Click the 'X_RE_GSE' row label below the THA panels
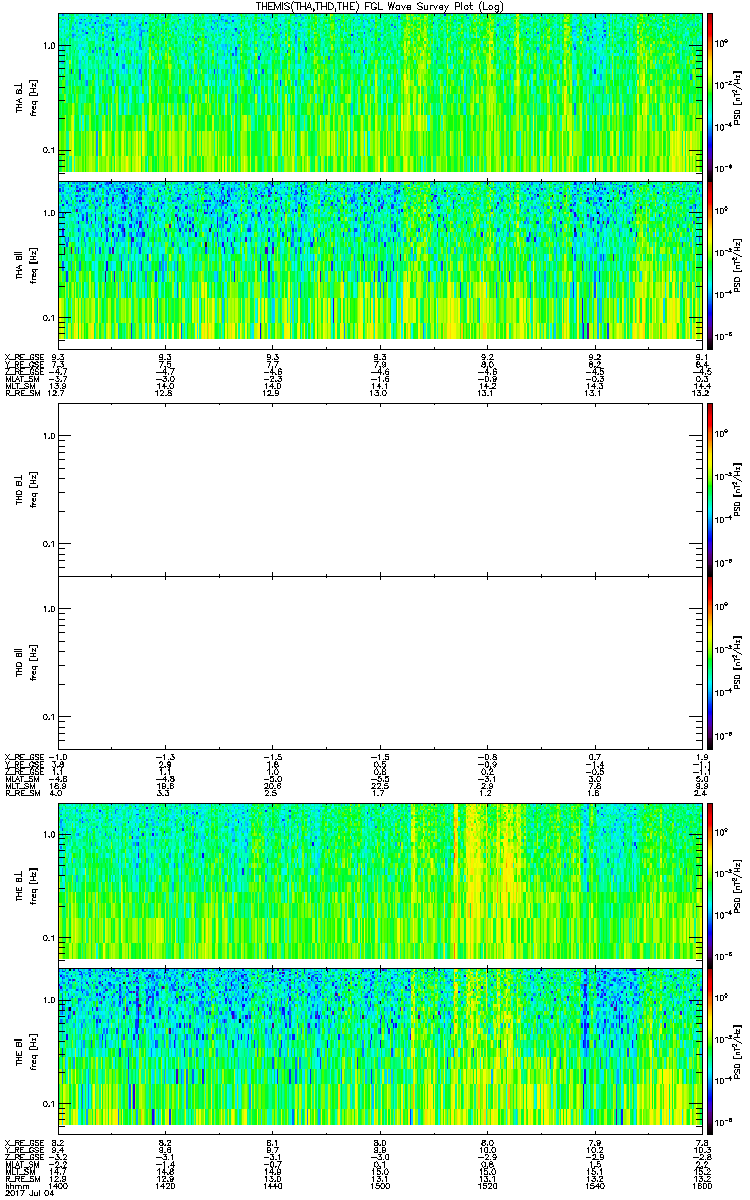The height and width of the screenshot is (1200, 750). tap(22, 357)
